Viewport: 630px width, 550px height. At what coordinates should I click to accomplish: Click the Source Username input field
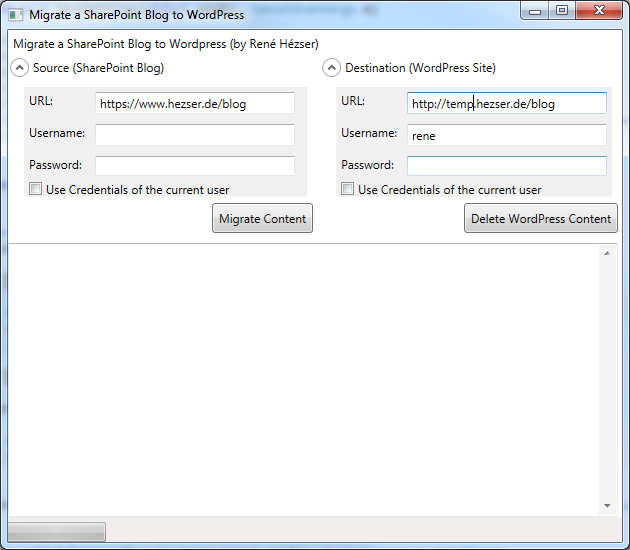click(195, 135)
